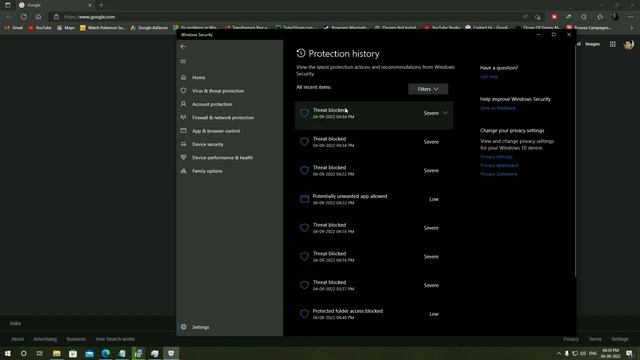Refresh the Google page in Edge

[24, 17]
